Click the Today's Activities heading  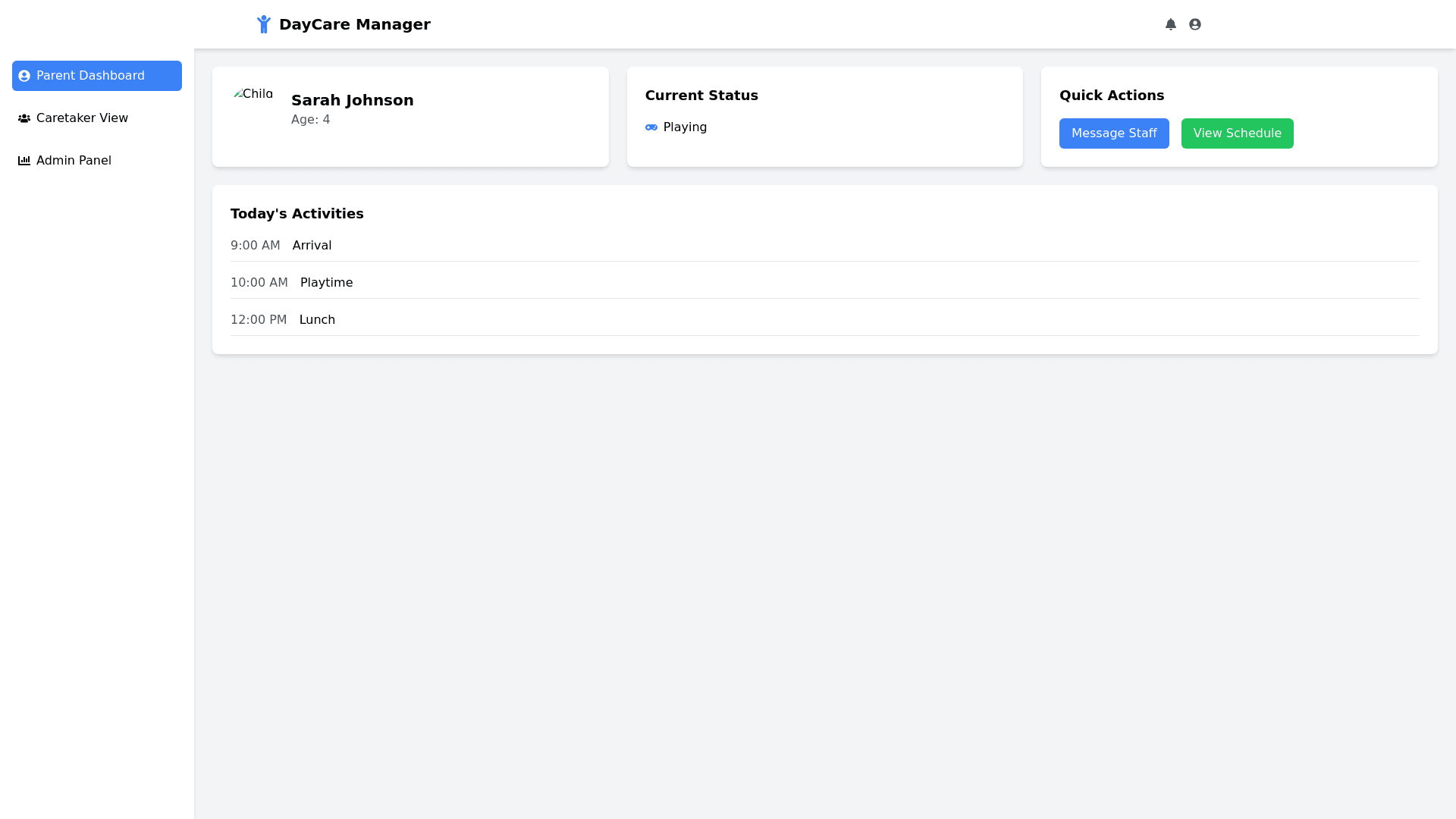pyautogui.click(x=297, y=214)
